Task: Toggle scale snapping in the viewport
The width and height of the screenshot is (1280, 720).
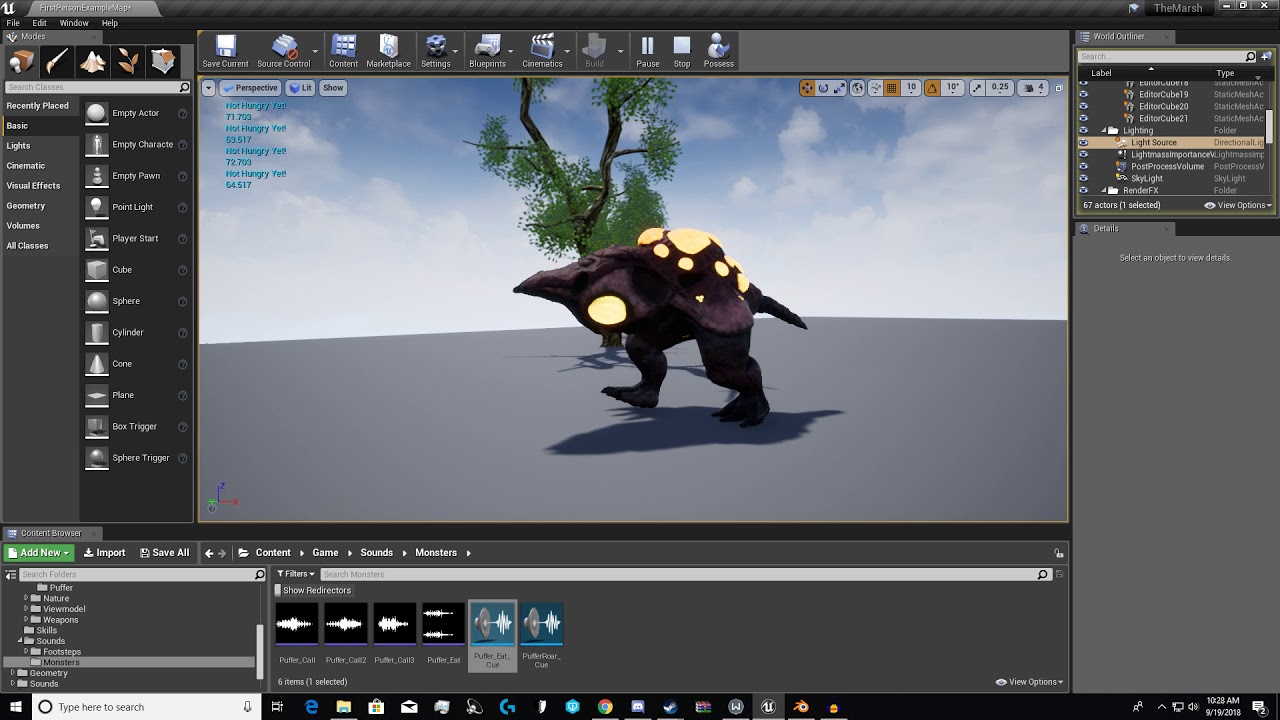Action: click(977, 88)
